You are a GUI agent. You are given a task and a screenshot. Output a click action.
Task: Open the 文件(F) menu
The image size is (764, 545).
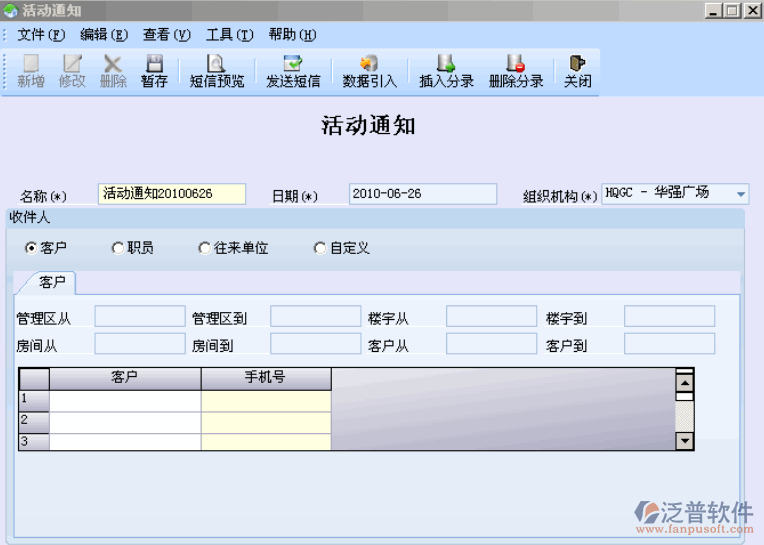(x=40, y=34)
